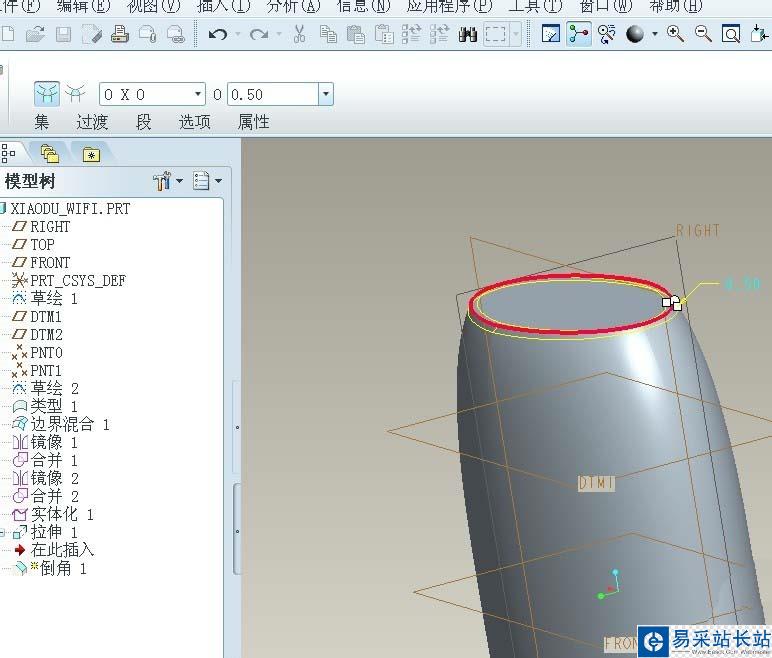This screenshot has height=658, width=772.
Task: Click the white chamfer drag handle on edge
Action: click(672, 301)
